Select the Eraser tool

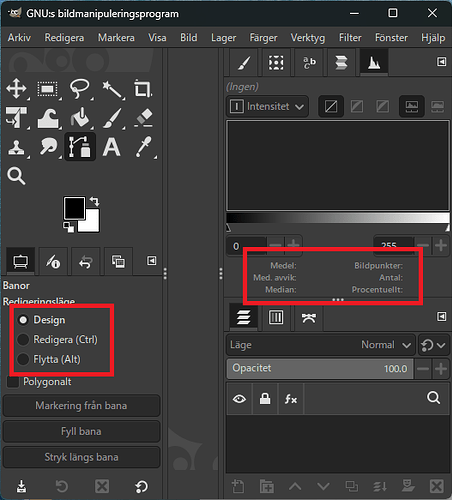point(144,118)
